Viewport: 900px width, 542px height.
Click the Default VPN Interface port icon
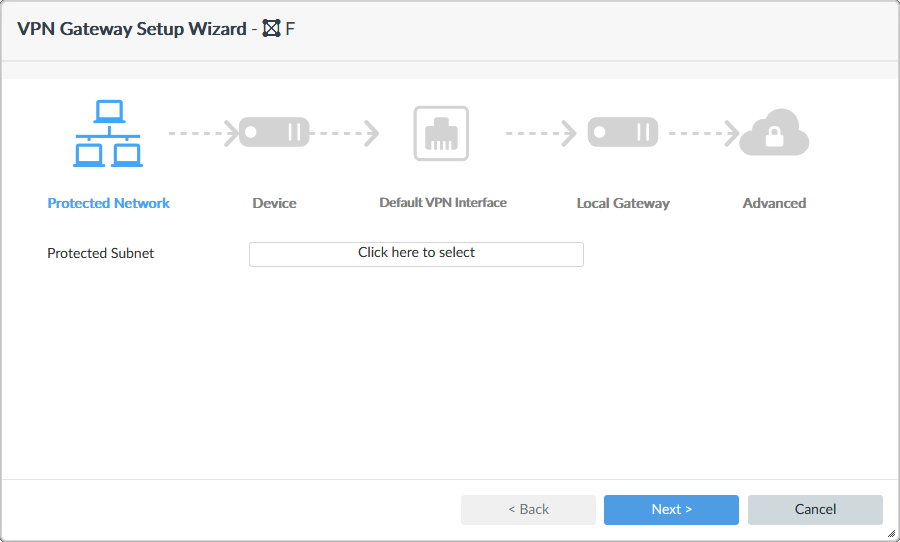pyautogui.click(x=441, y=133)
